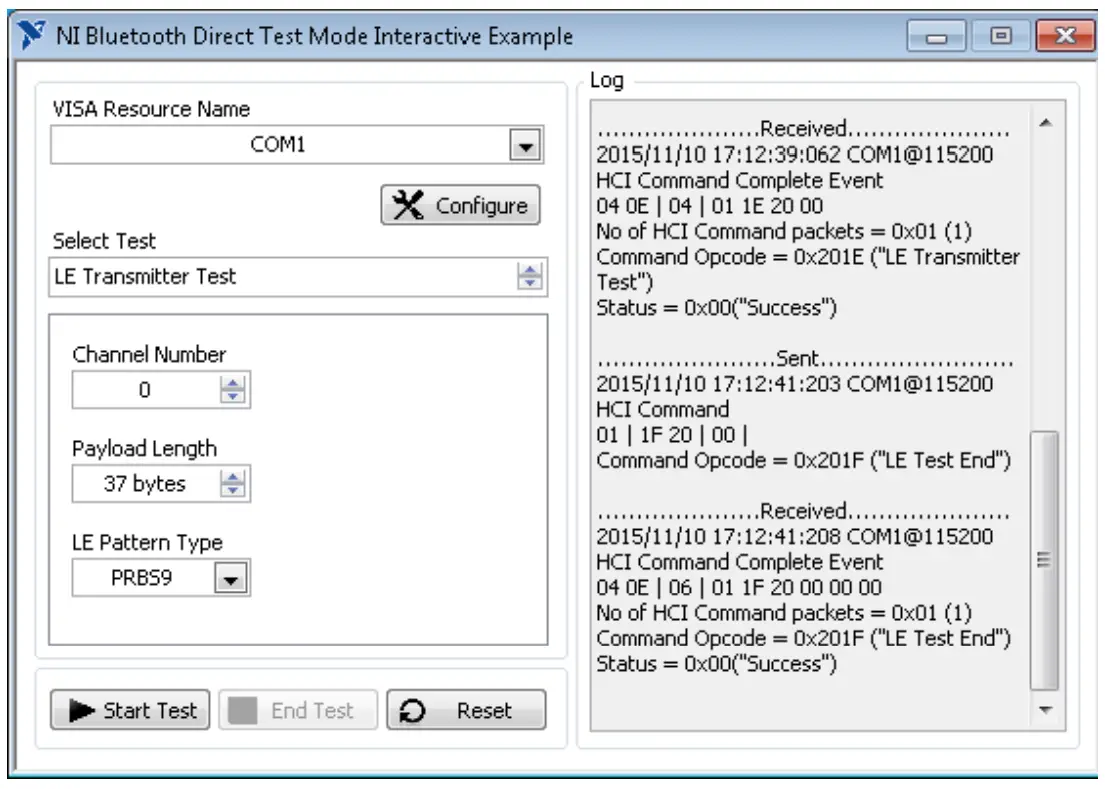The image size is (1105, 789).
Task: Click the 'Select Test' label
Action: (x=104, y=241)
